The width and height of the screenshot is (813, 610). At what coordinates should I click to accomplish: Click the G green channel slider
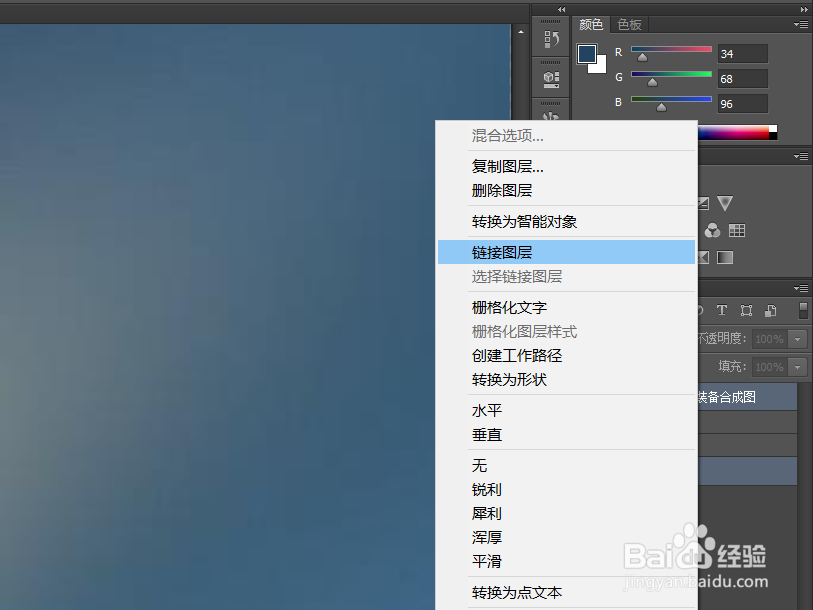[x=671, y=74]
